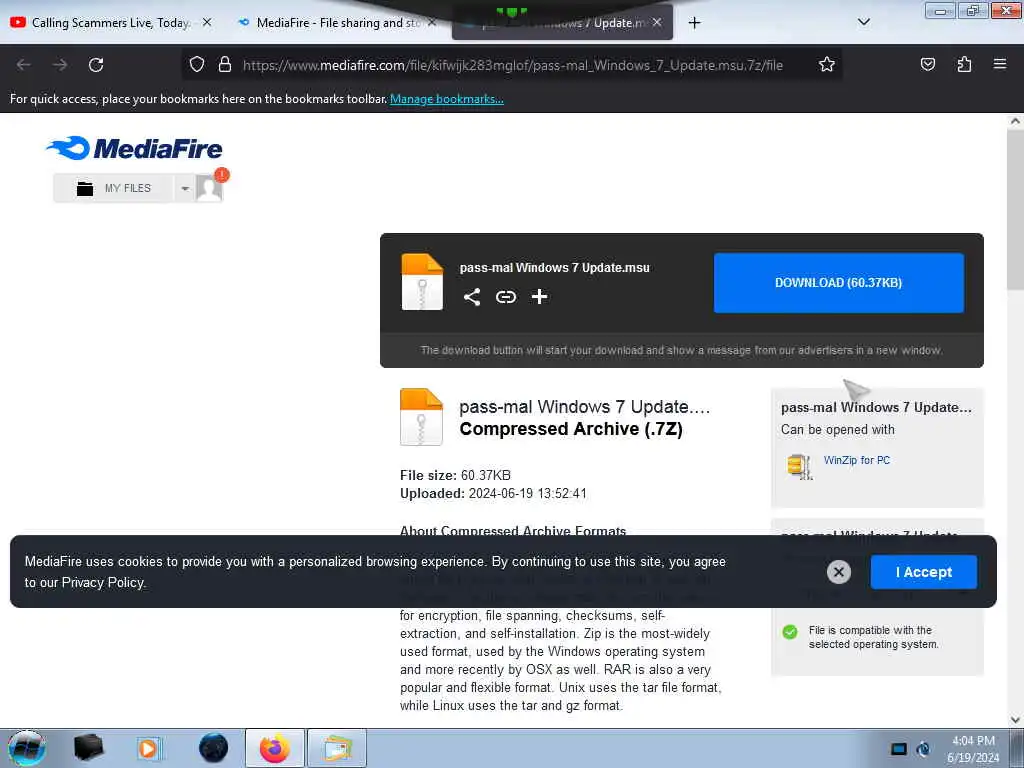Open tracking protection shield icon
This screenshot has height=768, width=1024.
197,65
